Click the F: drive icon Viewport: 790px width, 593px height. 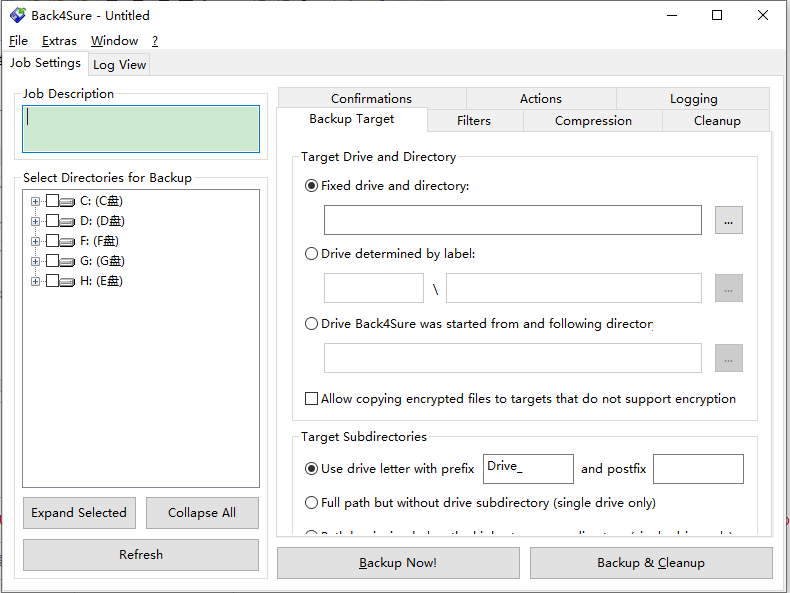click(x=68, y=241)
